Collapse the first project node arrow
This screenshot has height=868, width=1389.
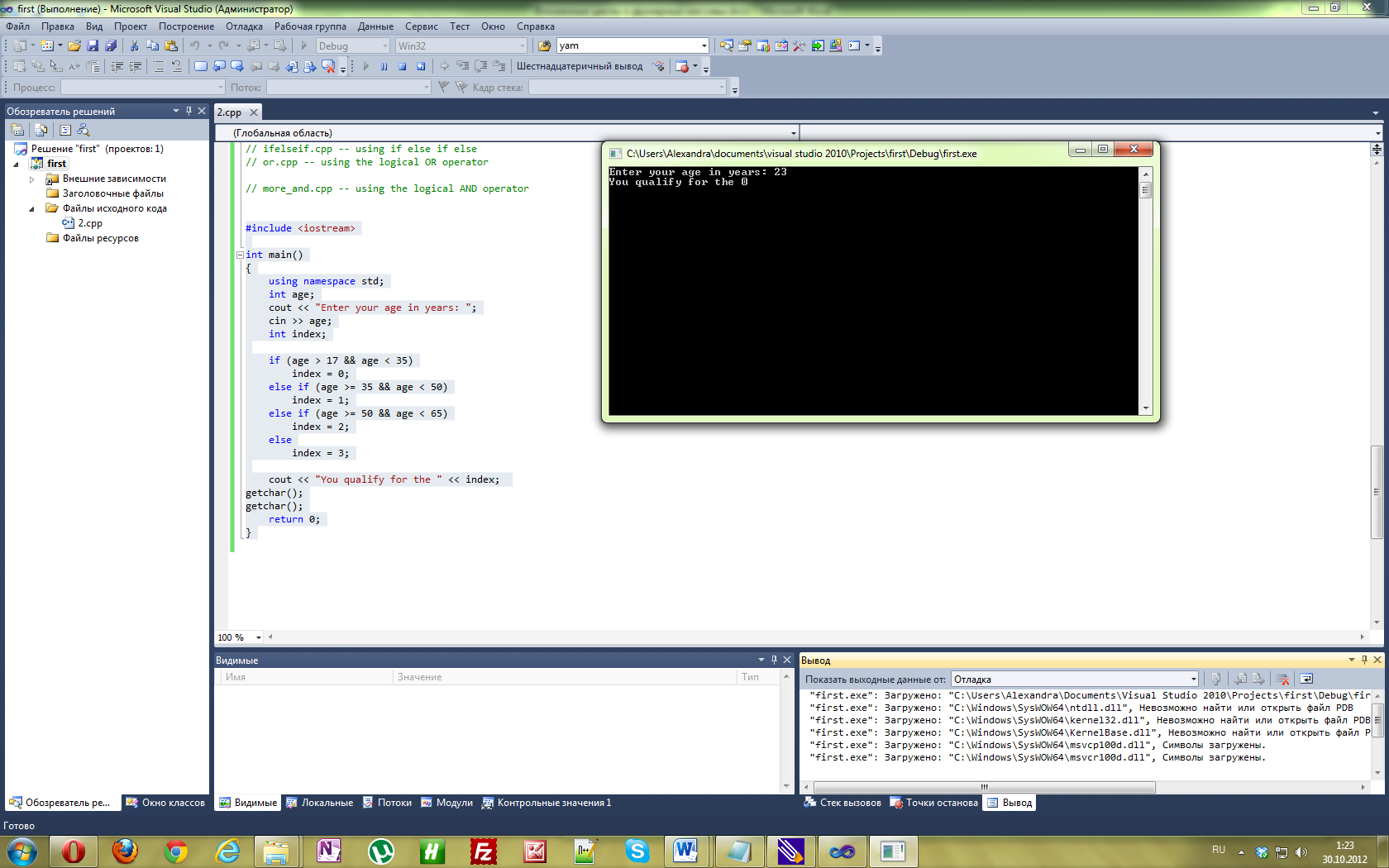coord(17,164)
